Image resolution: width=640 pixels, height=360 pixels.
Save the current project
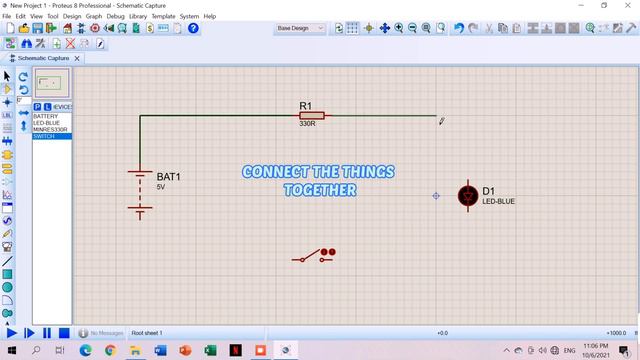pos(38,28)
